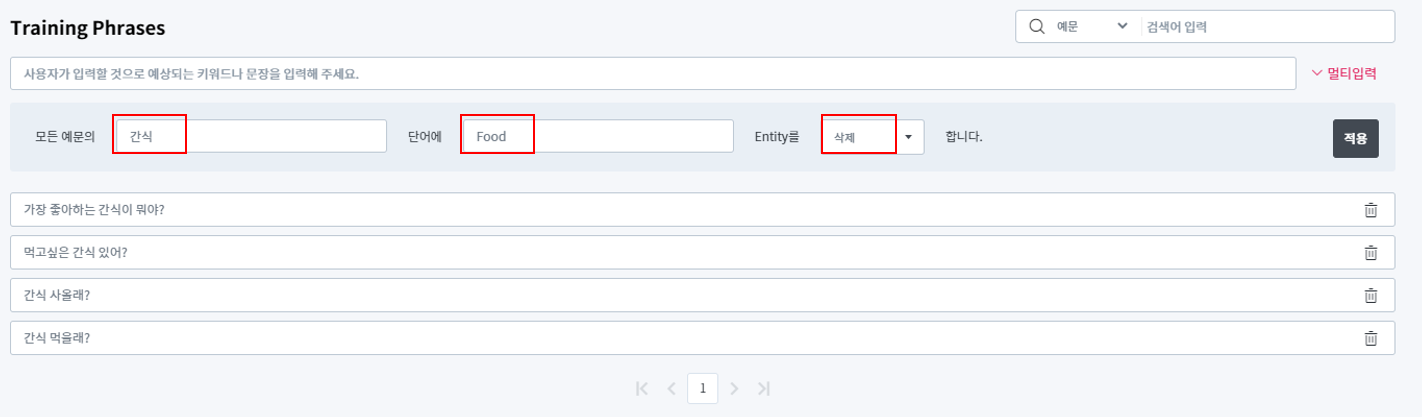Click the word field containing 간식

click(x=251, y=137)
